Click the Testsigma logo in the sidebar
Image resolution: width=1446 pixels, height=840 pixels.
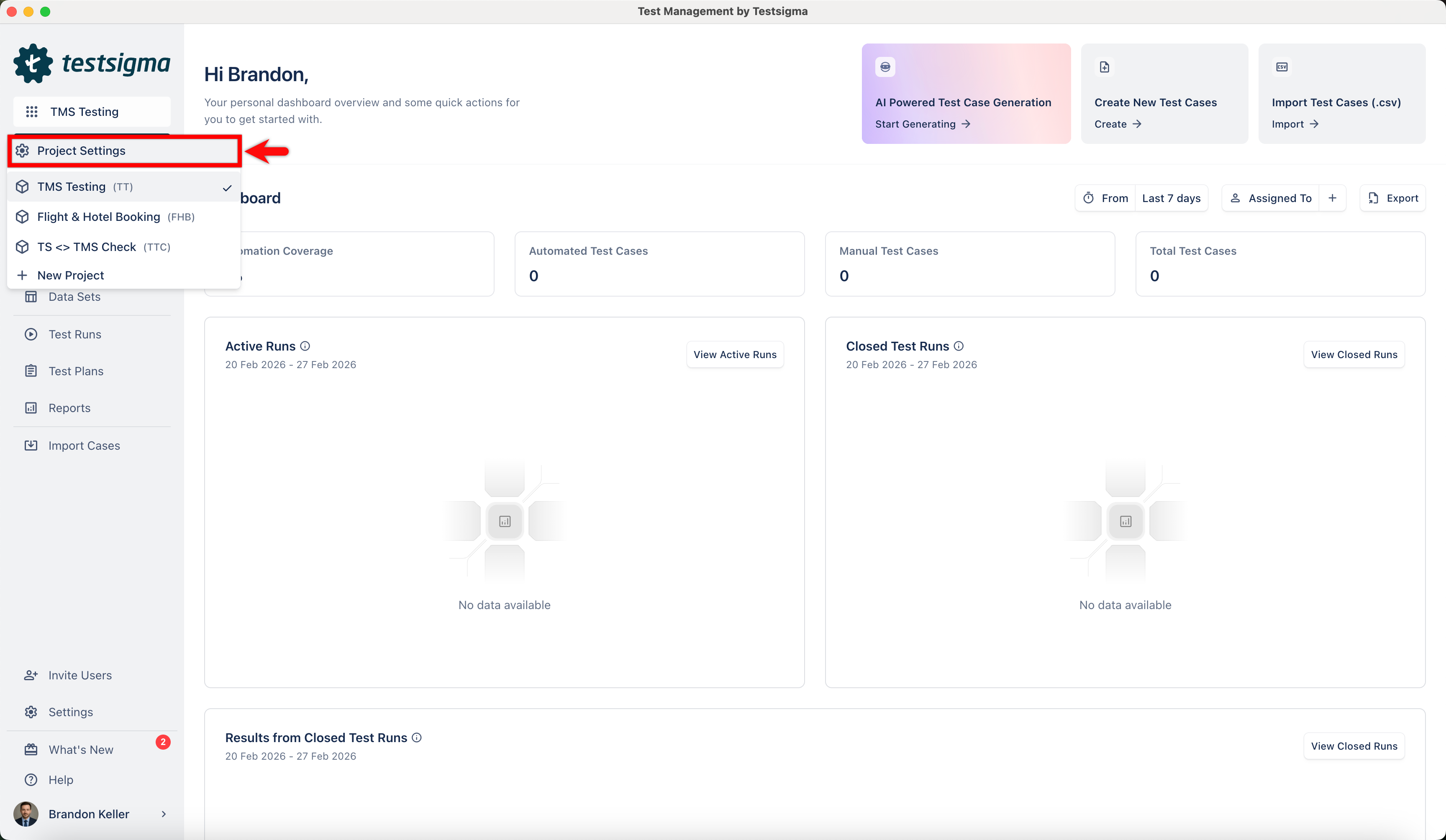click(92, 63)
